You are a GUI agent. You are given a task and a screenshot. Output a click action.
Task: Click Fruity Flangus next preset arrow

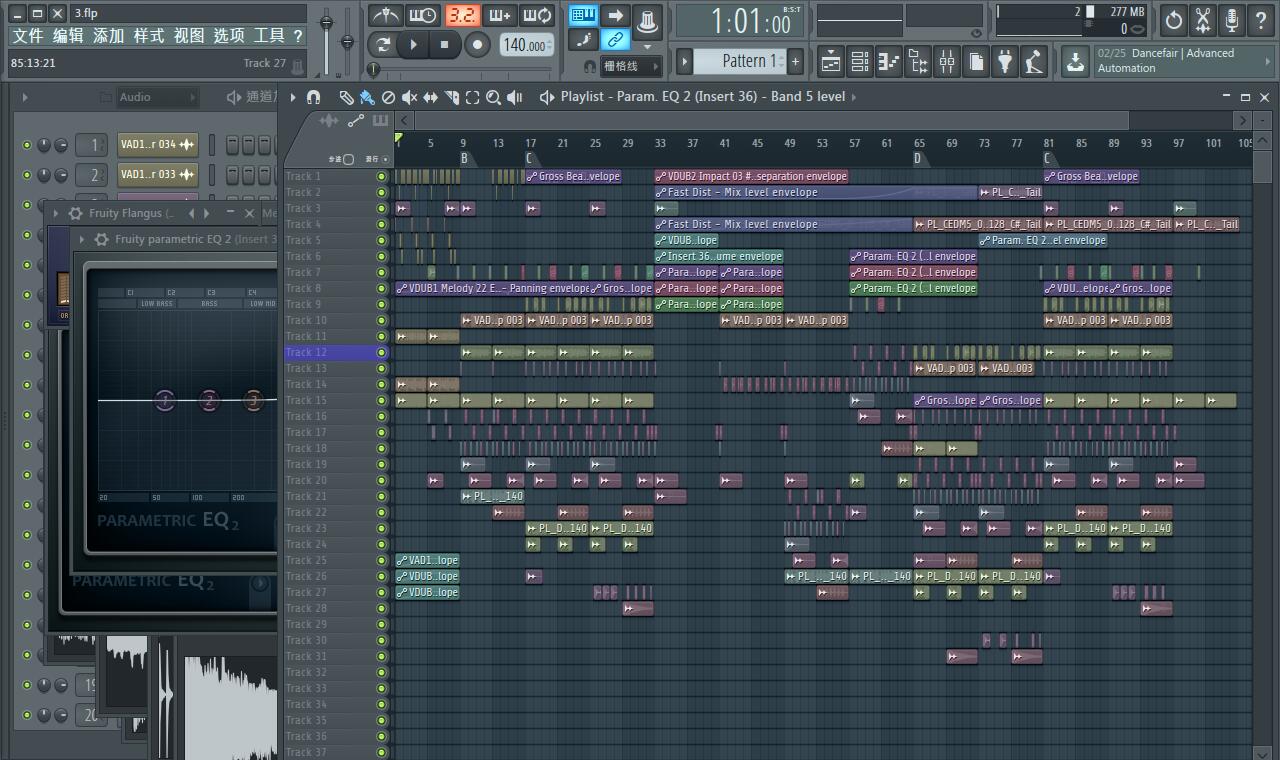[x=206, y=213]
